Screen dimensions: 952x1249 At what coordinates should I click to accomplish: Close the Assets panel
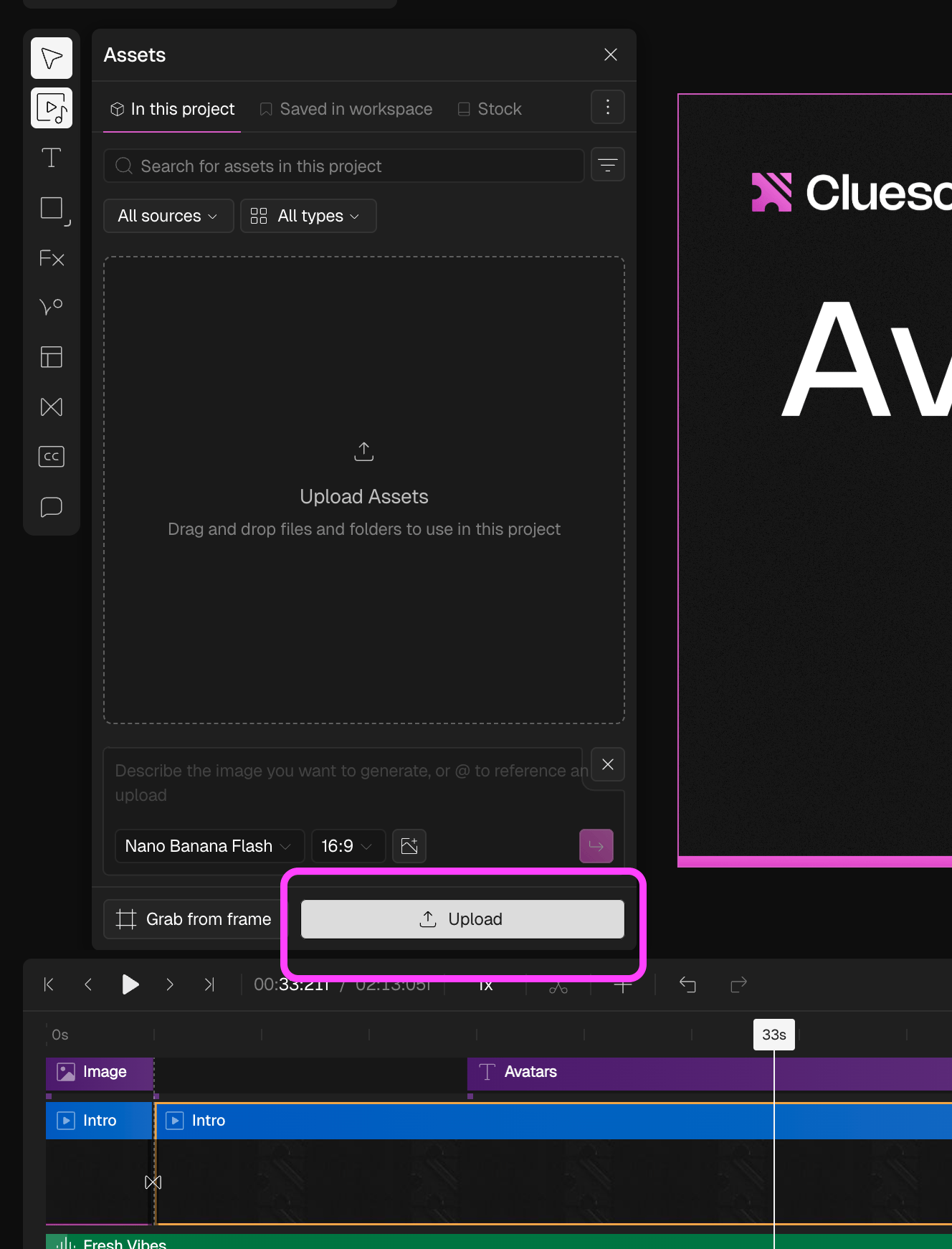tap(611, 54)
